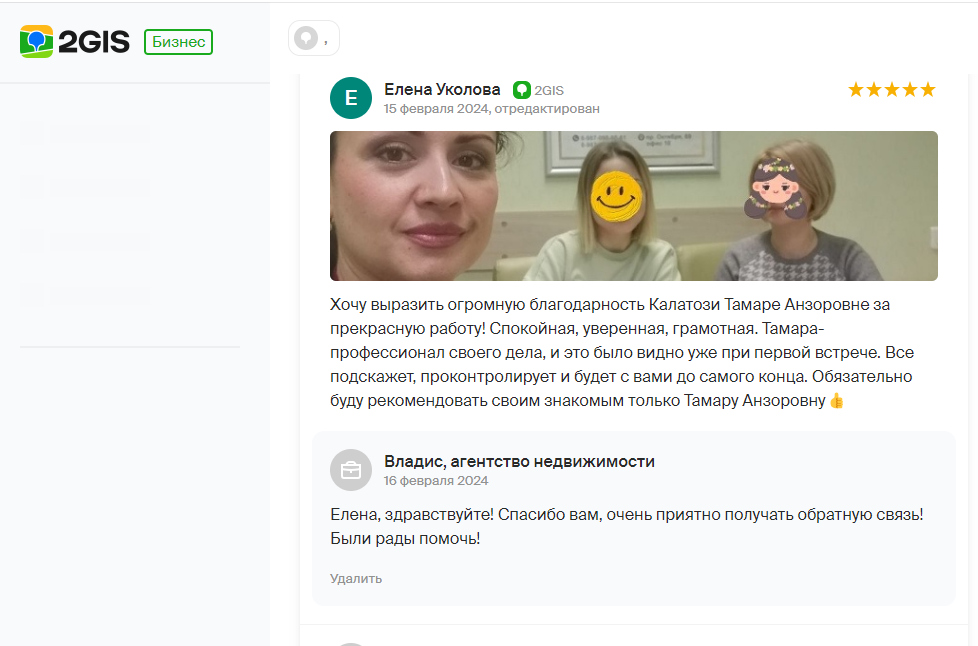978x646 pixels.
Task: Open Владис, агентство недвижимости name
Action: pyautogui.click(x=520, y=461)
